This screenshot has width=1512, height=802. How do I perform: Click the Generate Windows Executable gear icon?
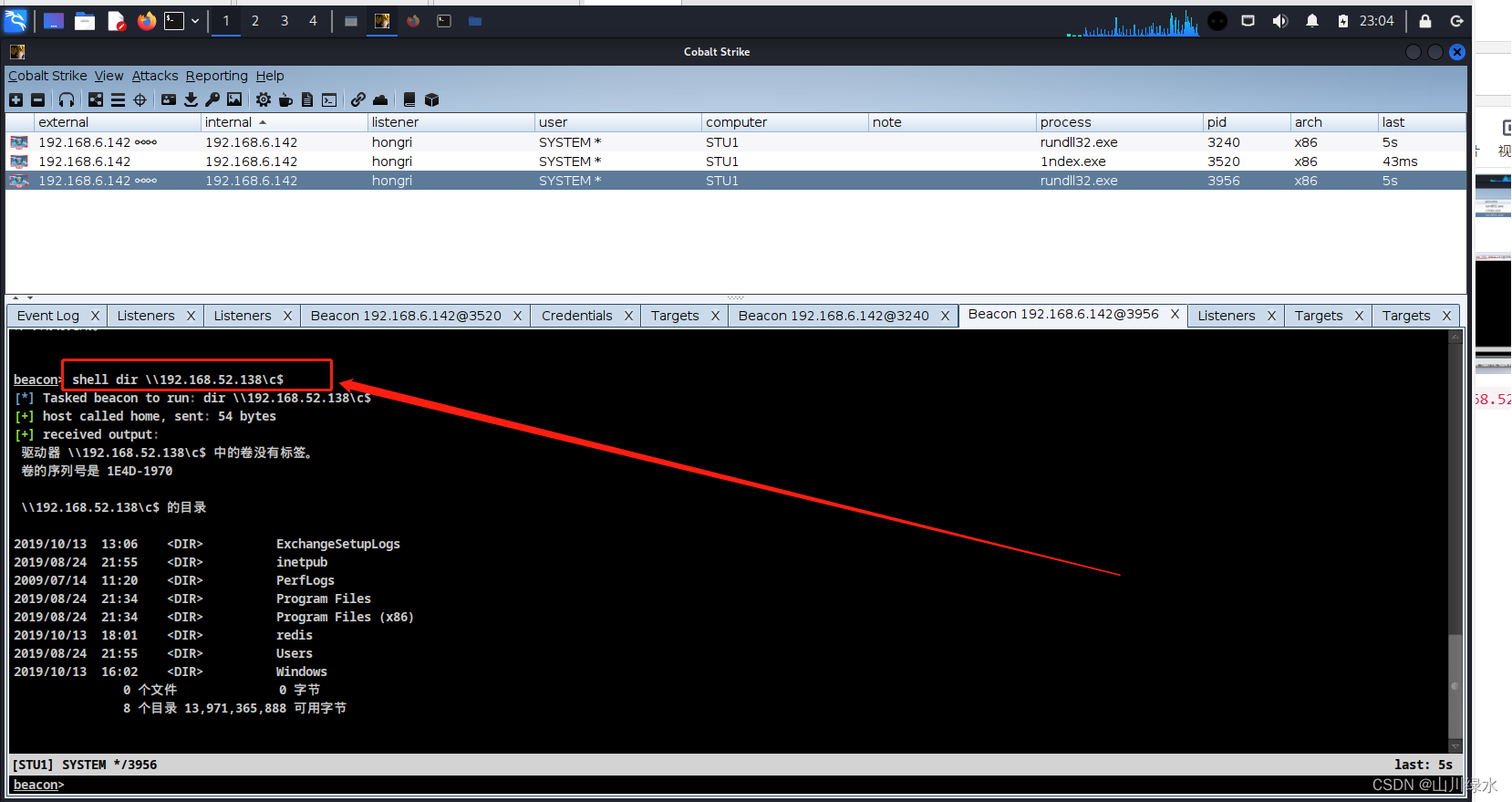coord(264,99)
